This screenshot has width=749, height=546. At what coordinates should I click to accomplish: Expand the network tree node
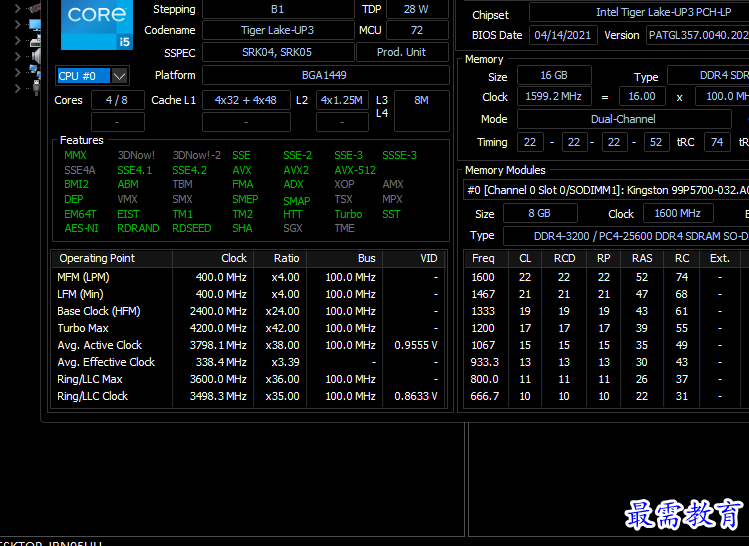pos(17,72)
